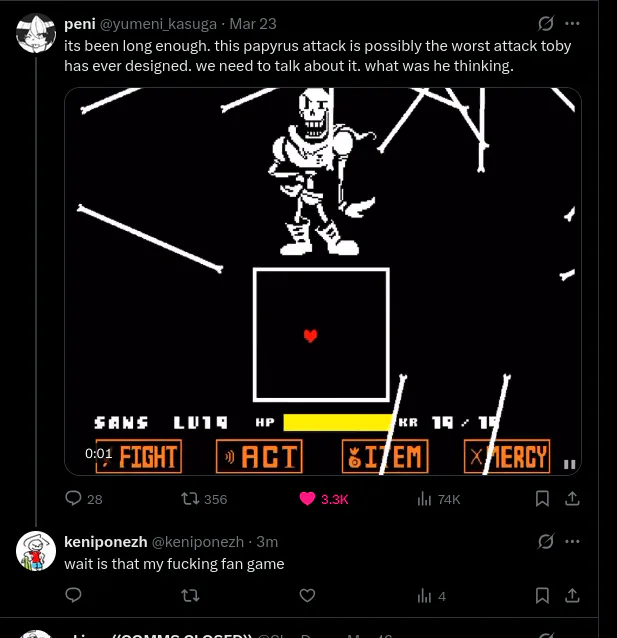Image resolution: width=617 pixels, height=638 pixels.
Task: Like keniponezh's reply
Action: (x=307, y=596)
